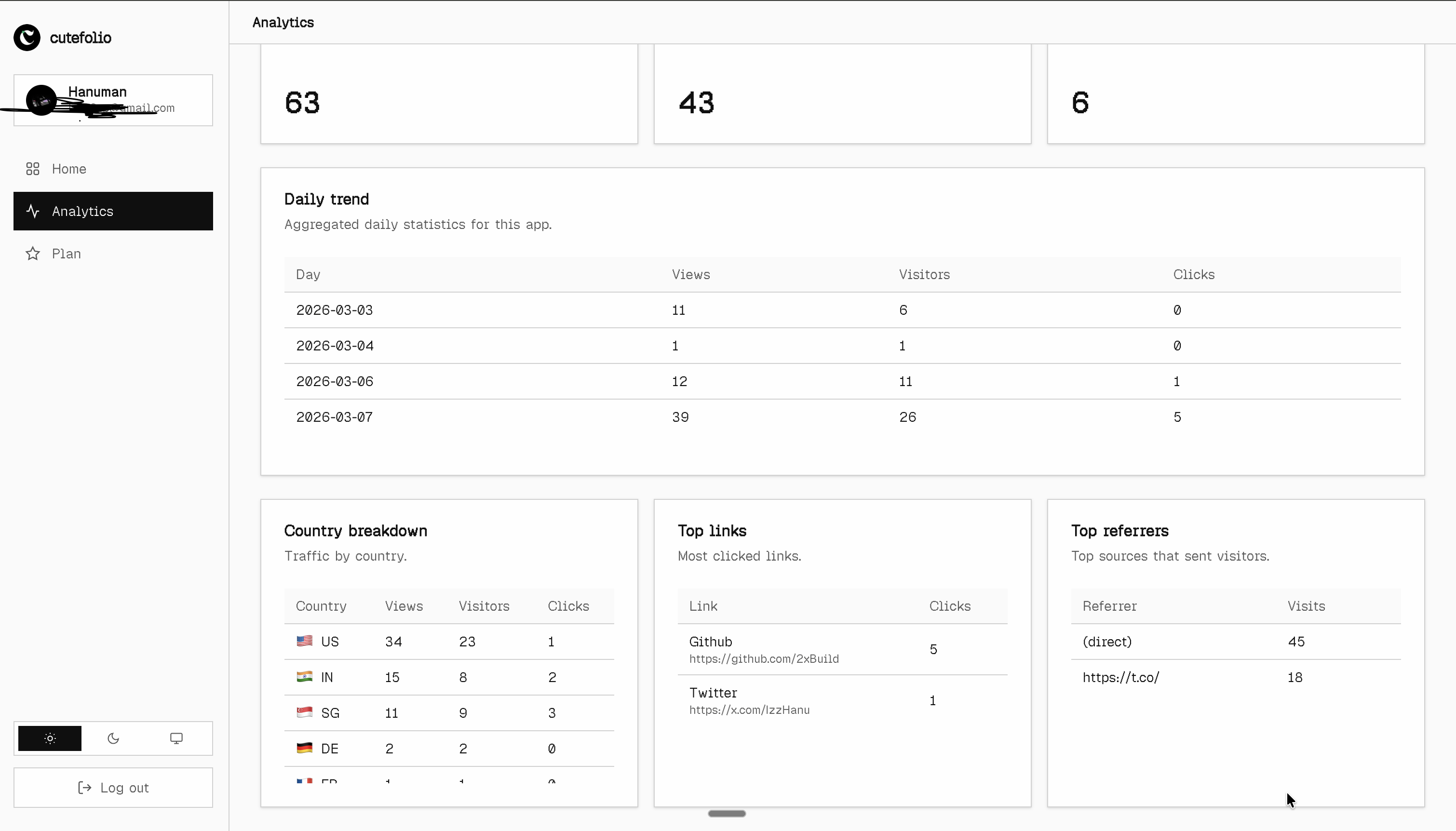This screenshot has height=831, width=1456.
Task: Click the US flag icon
Action: tap(304, 641)
